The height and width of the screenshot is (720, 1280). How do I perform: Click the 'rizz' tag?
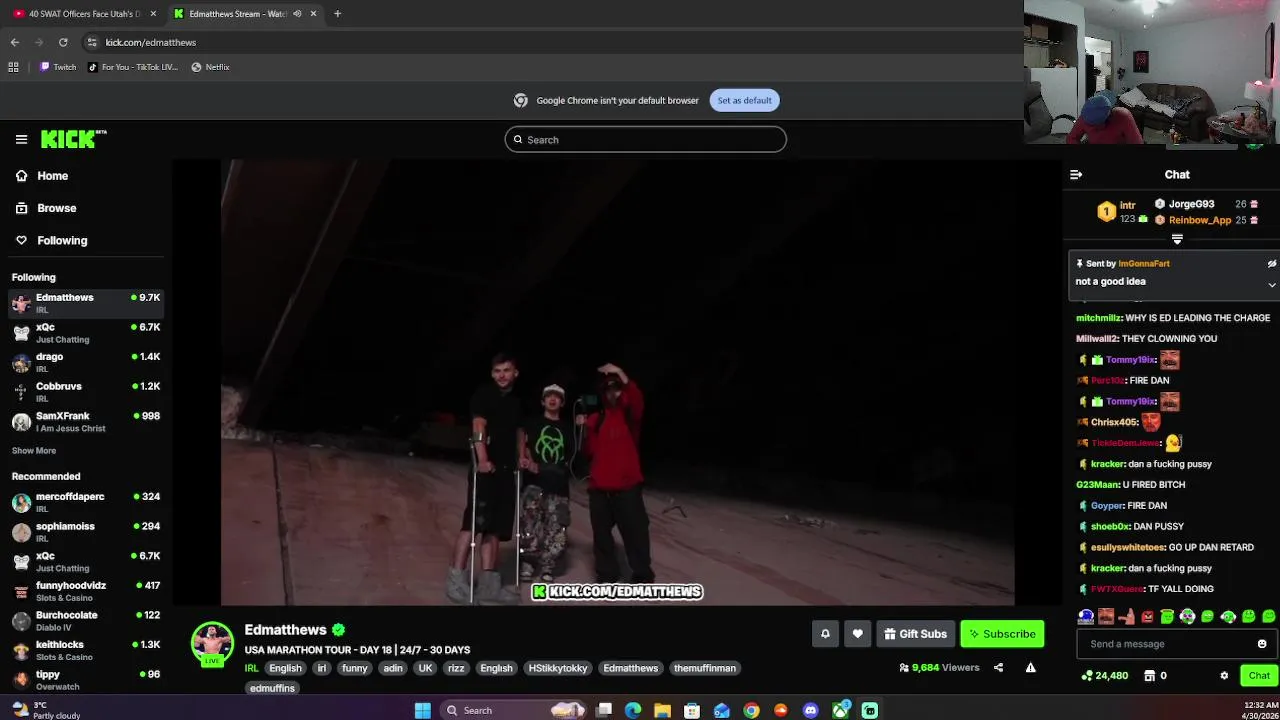(456, 668)
